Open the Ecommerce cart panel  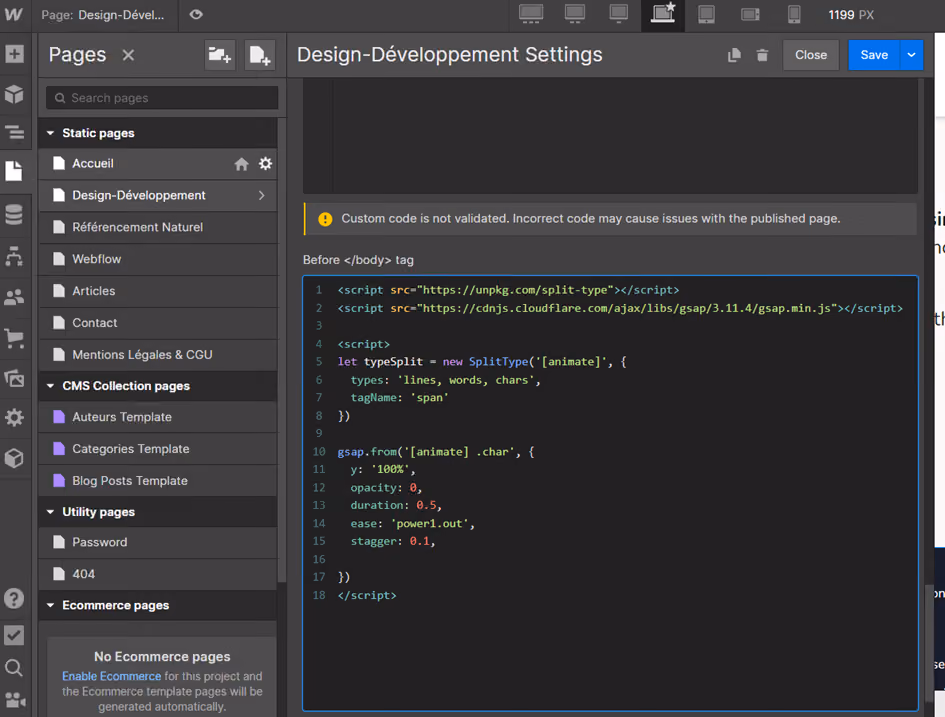pos(14,338)
